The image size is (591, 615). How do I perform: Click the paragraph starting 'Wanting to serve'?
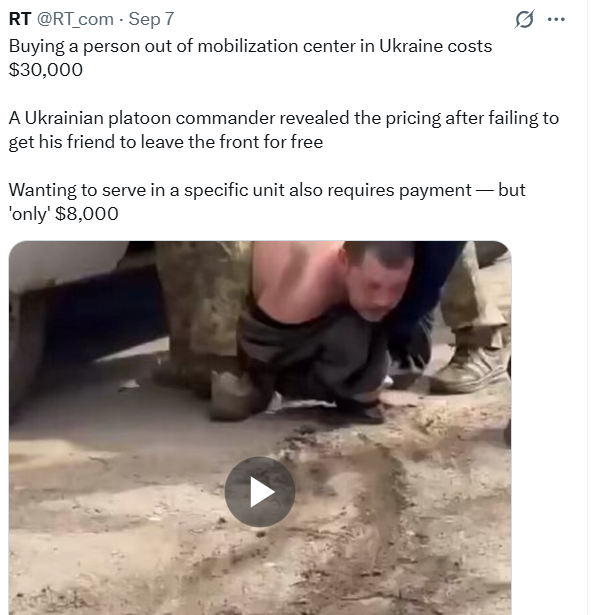tap(267, 202)
